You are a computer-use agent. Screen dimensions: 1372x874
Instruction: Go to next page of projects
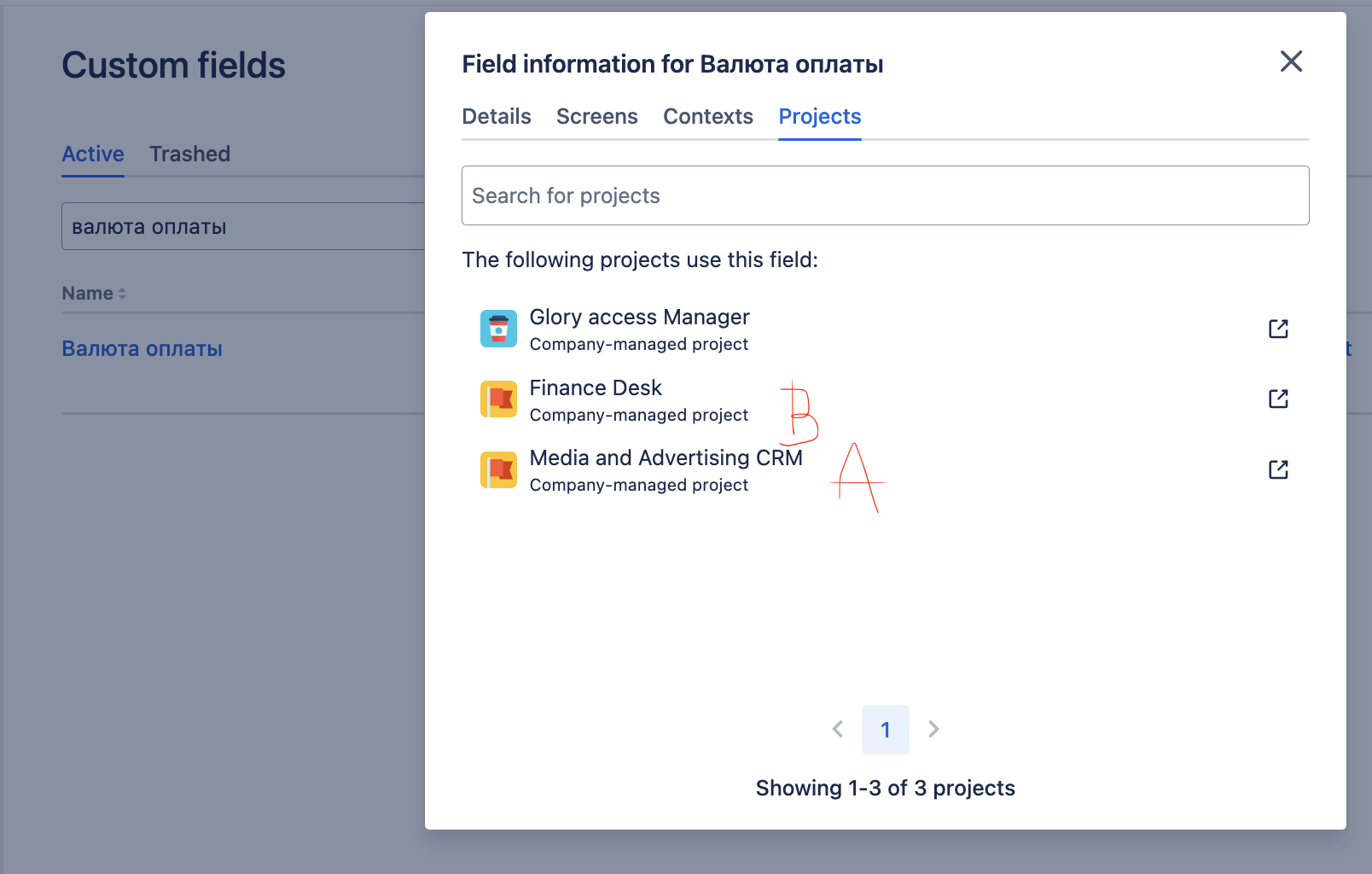933,729
